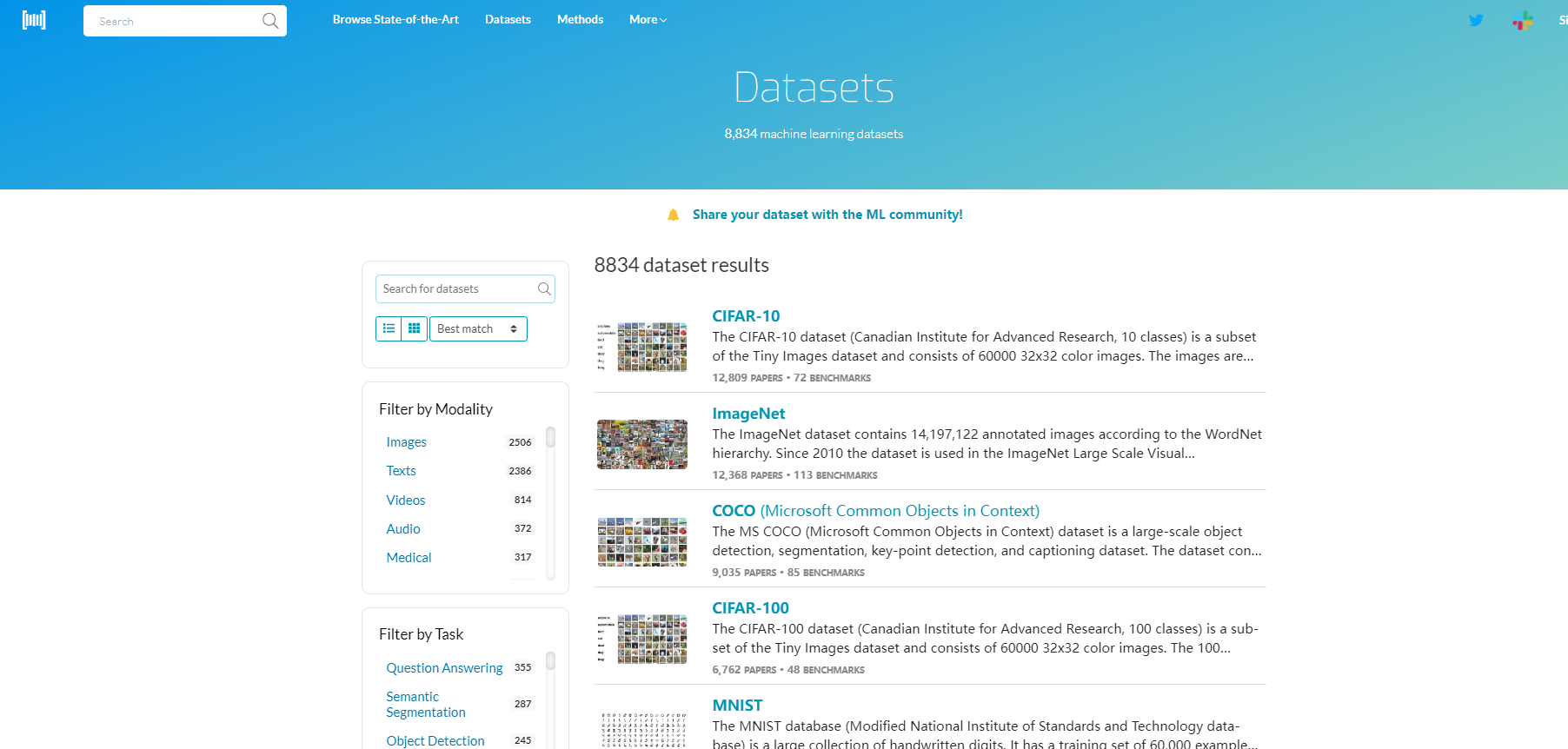Click '12,809 PAPERS • 72 BENCHMARKS' text
1568x749 pixels.
[x=791, y=378]
